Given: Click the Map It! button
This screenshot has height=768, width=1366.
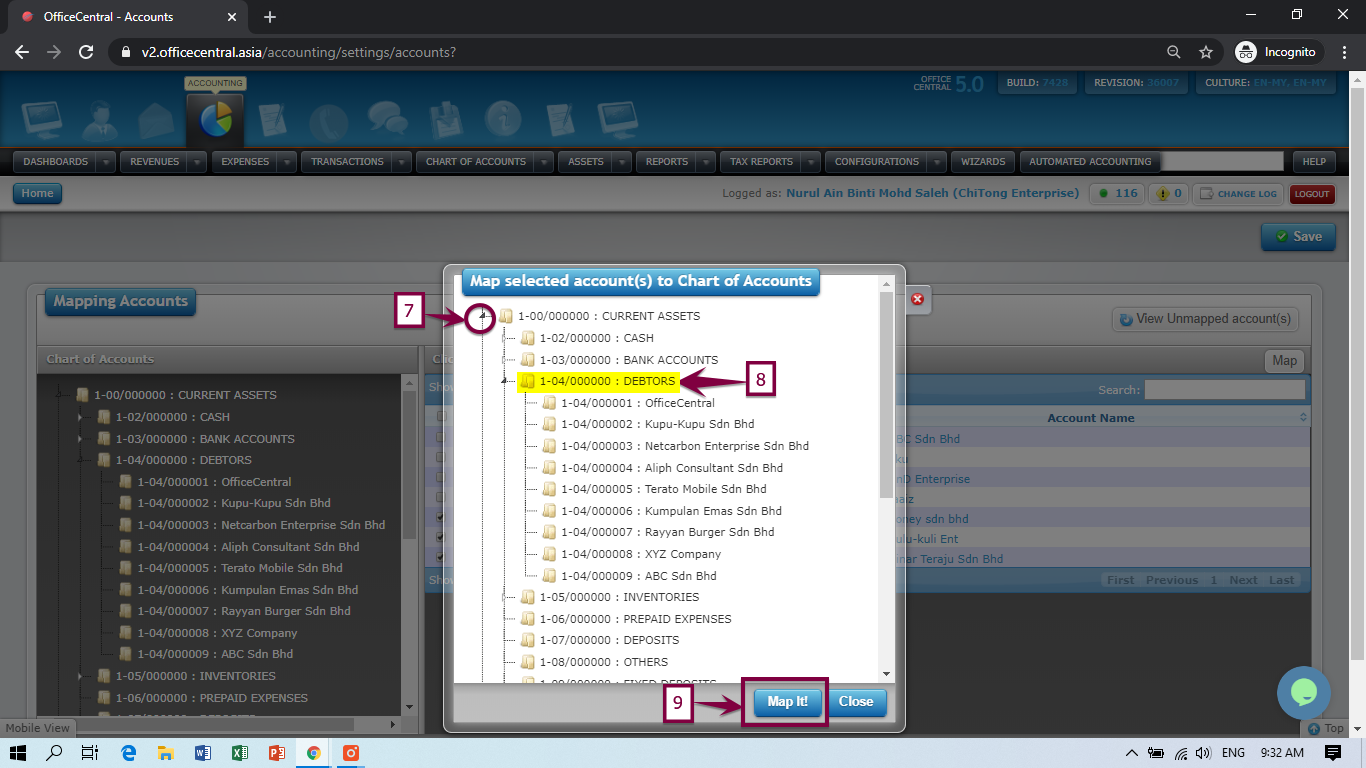Looking at the screenshot, I should pos(787,702).
